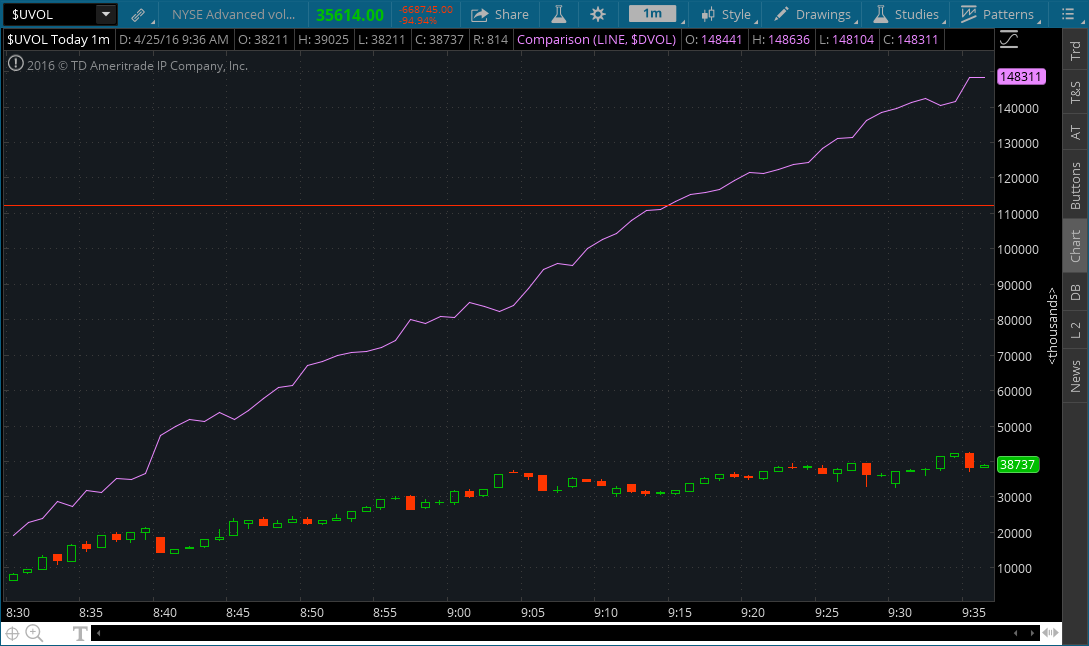Screen dimensions: 1089x646
Task: Click the expand-width icon at bottom right
Action: [1051, 633]
